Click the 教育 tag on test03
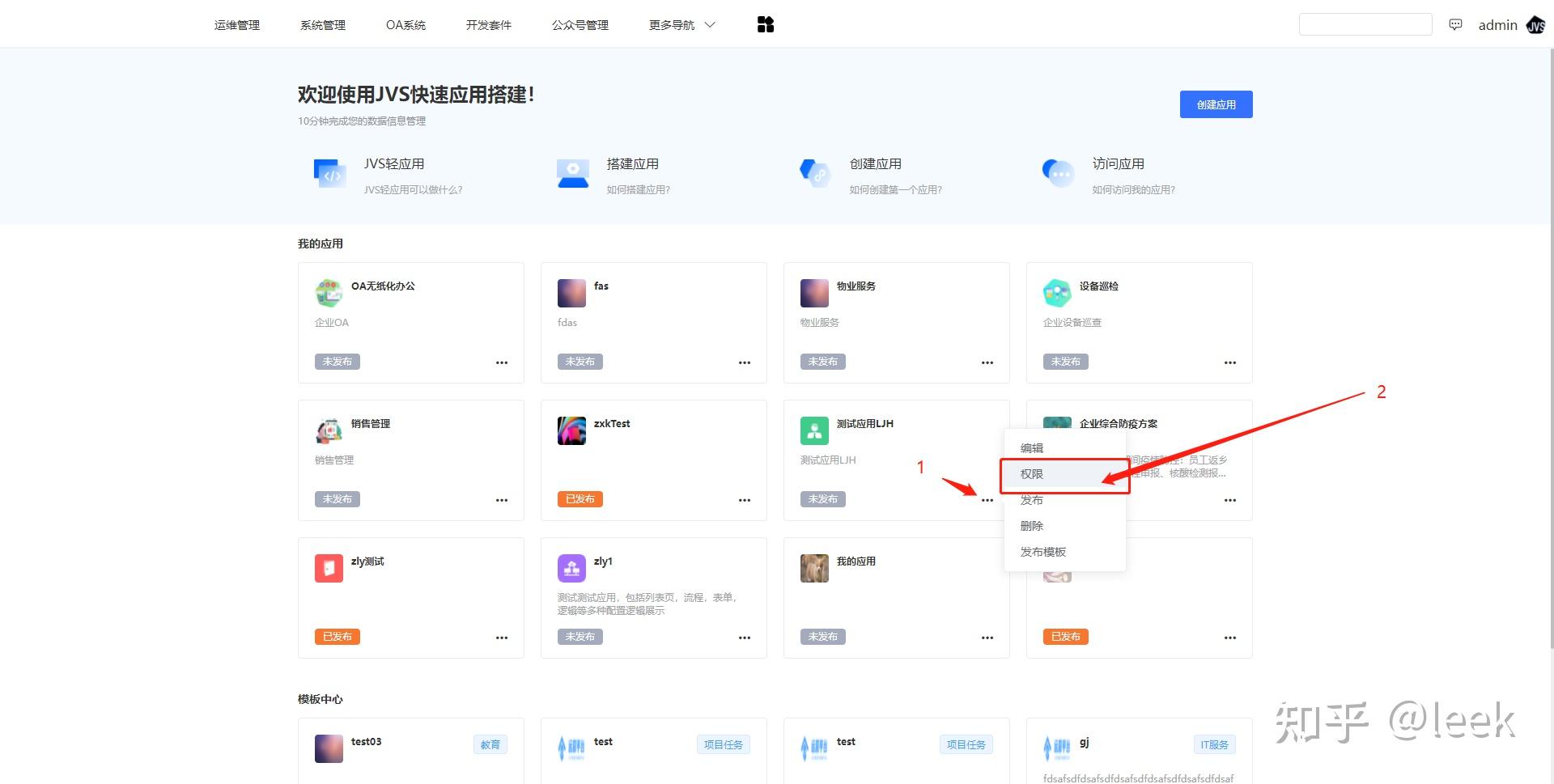 click(490, 744)
